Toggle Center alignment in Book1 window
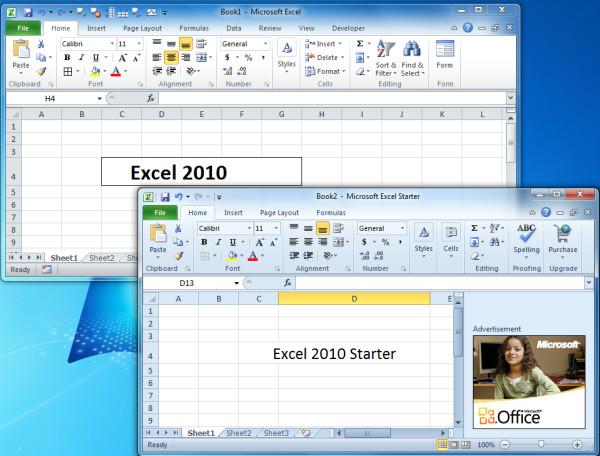 pyautogui.click(x=171, y=57)
